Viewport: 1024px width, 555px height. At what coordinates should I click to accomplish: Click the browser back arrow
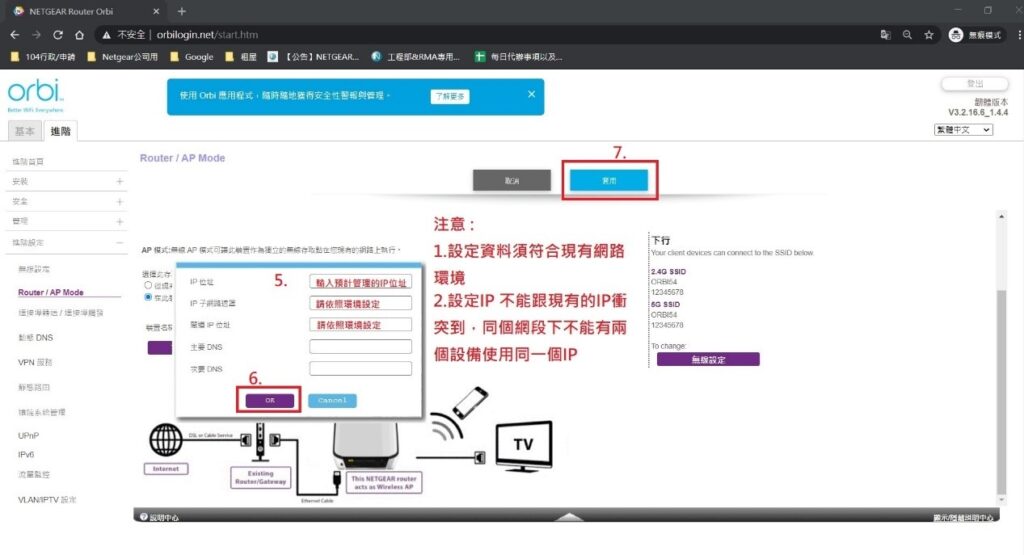point(14,34)
